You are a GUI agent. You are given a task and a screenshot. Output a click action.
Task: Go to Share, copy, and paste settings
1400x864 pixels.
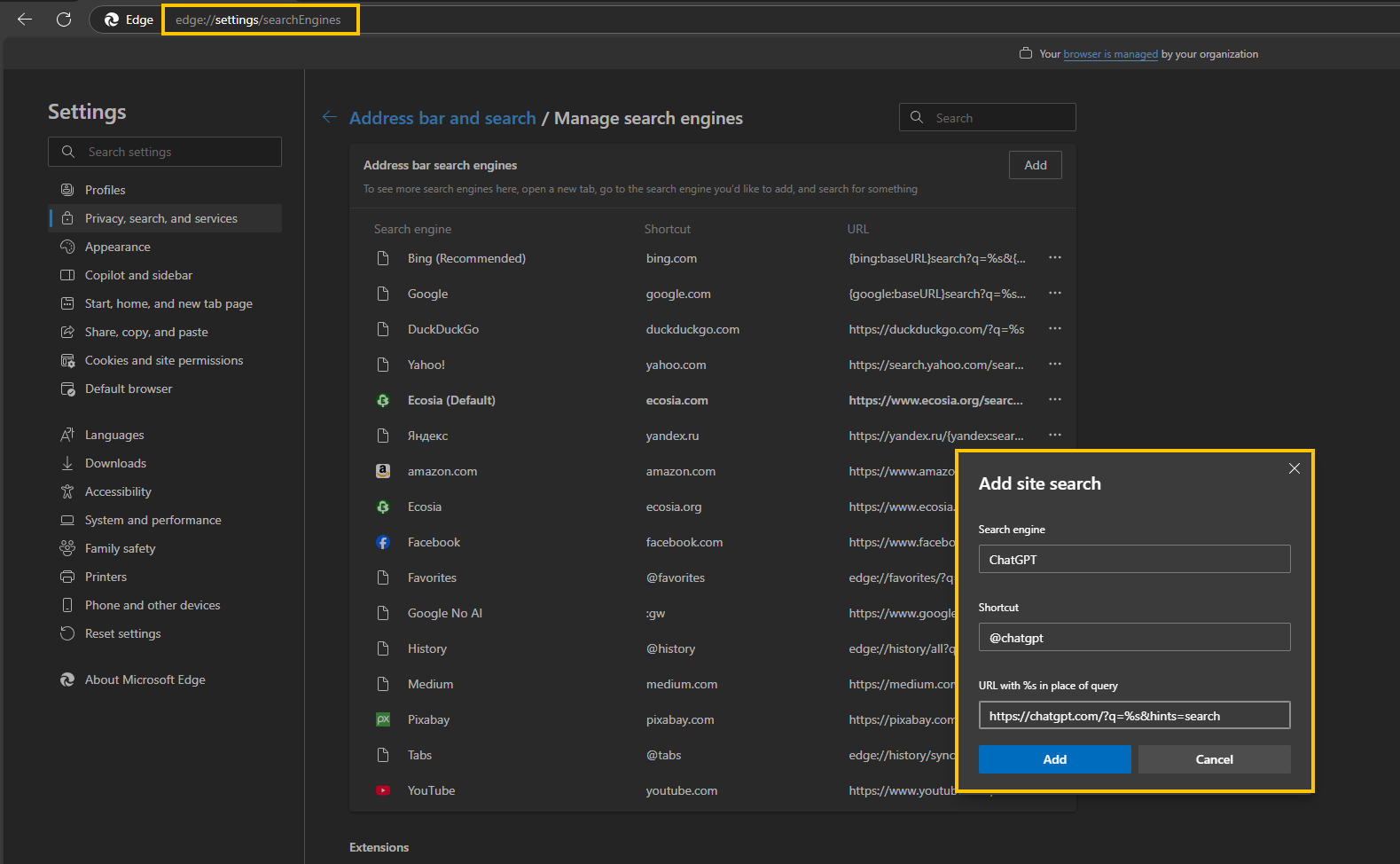165,332
